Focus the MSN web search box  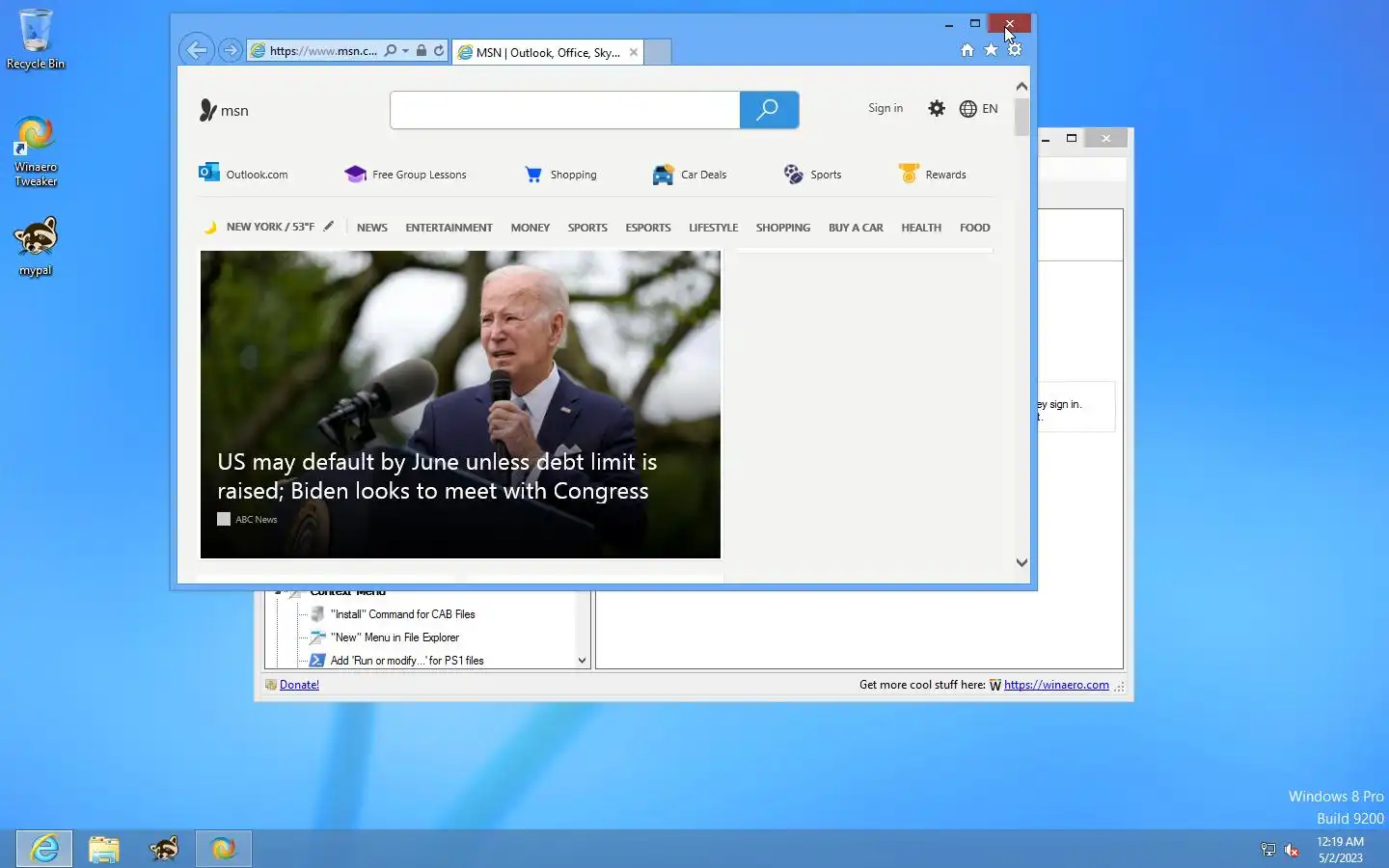pyautogui.click(x=565, y=110)
